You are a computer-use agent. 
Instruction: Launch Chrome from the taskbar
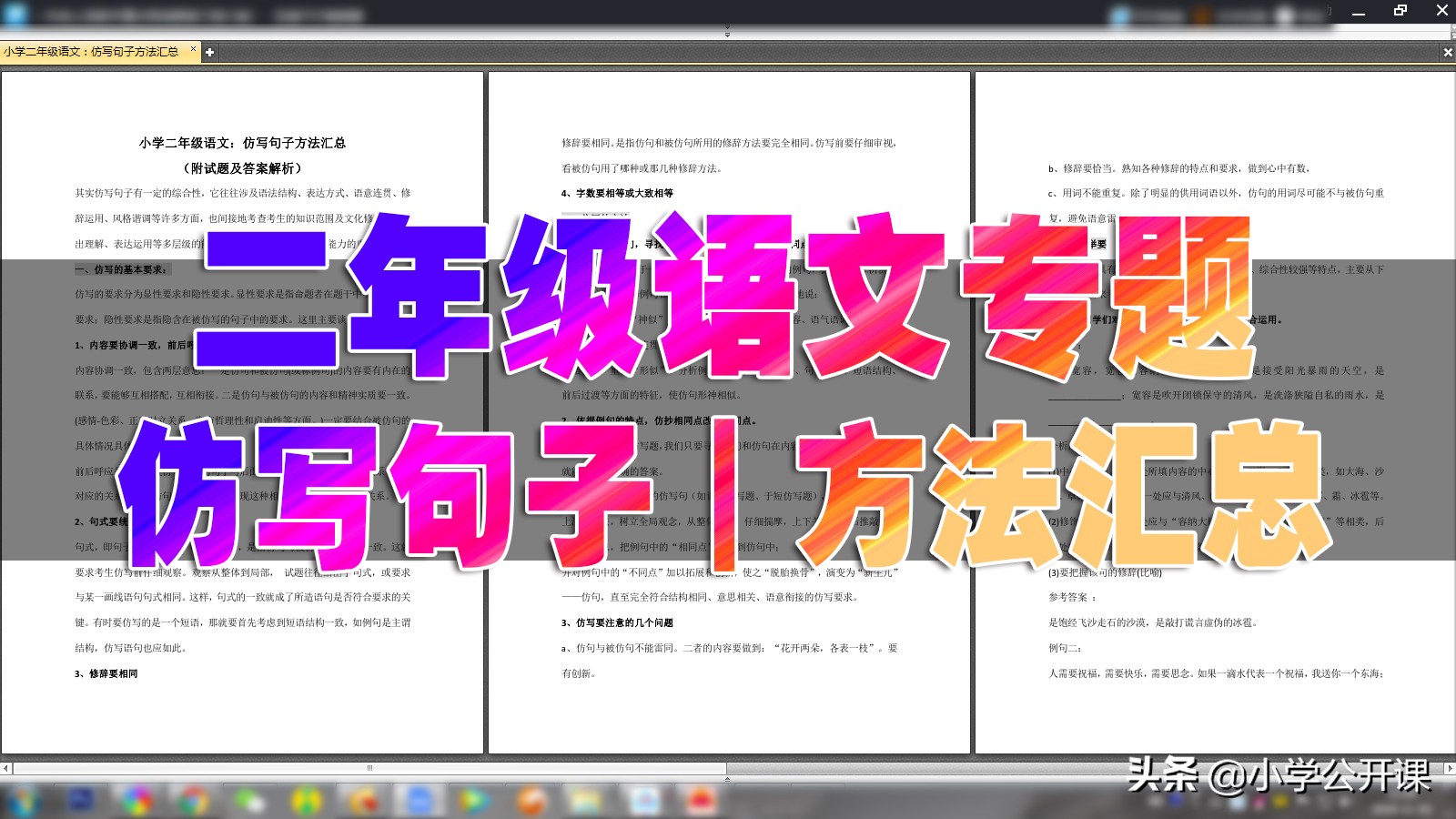click(195, 799)
